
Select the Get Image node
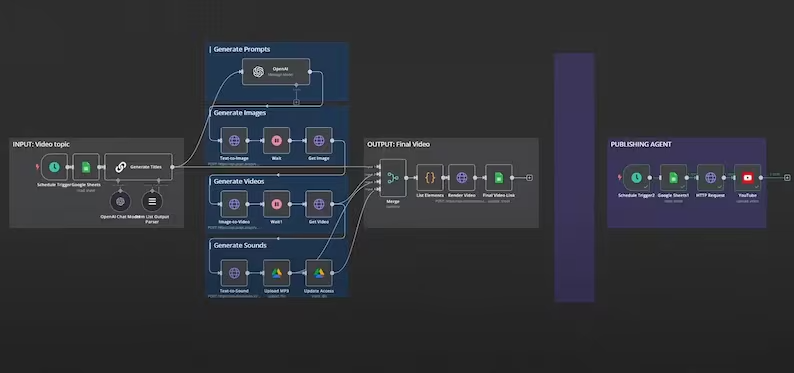(x=319, y=141)
